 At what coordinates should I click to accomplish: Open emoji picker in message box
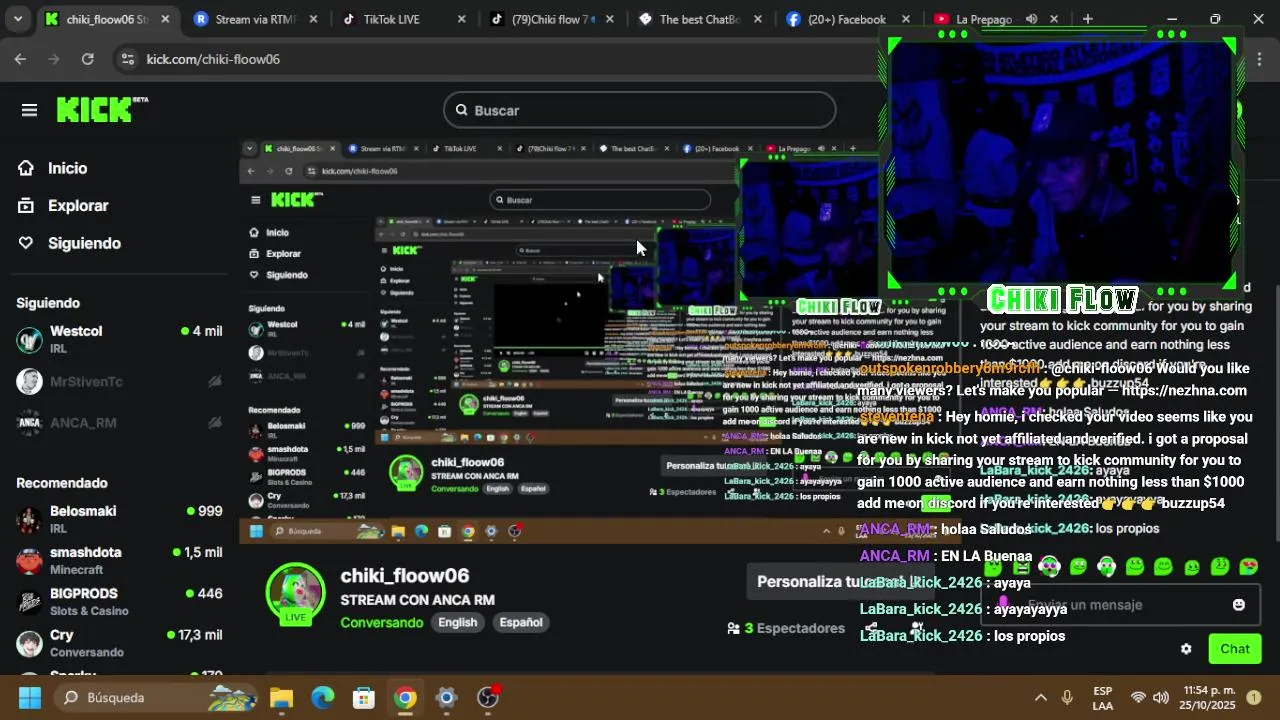[1239, 605]
